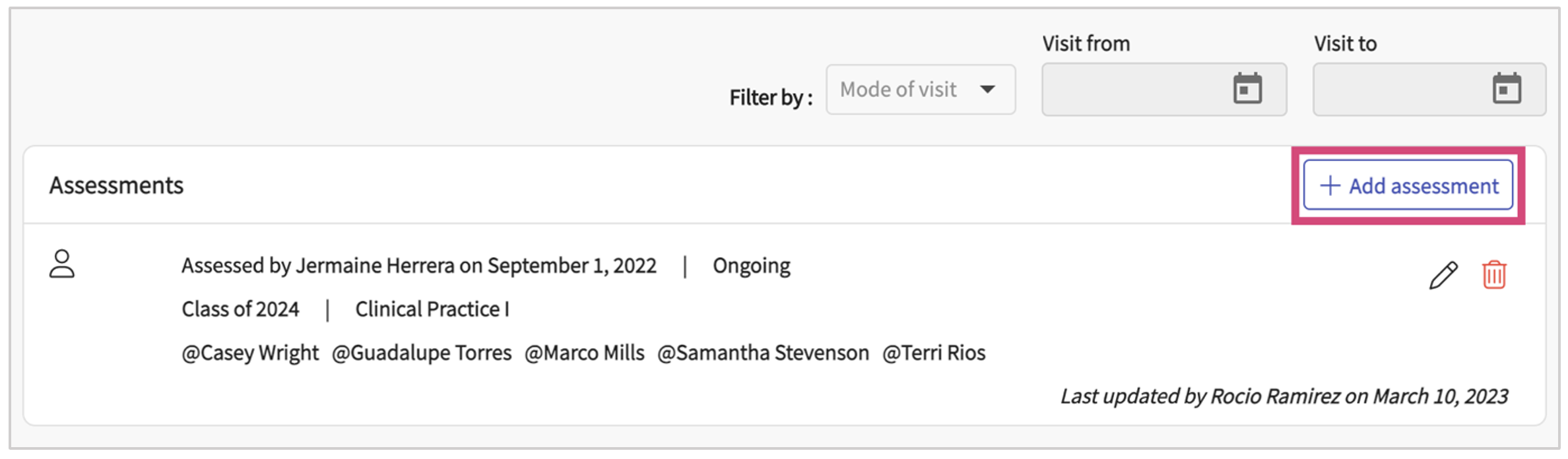This screenshot has height=459, width=1568.
Task: Select the @Guadalupe Torres mention
Action: (421, 353)
